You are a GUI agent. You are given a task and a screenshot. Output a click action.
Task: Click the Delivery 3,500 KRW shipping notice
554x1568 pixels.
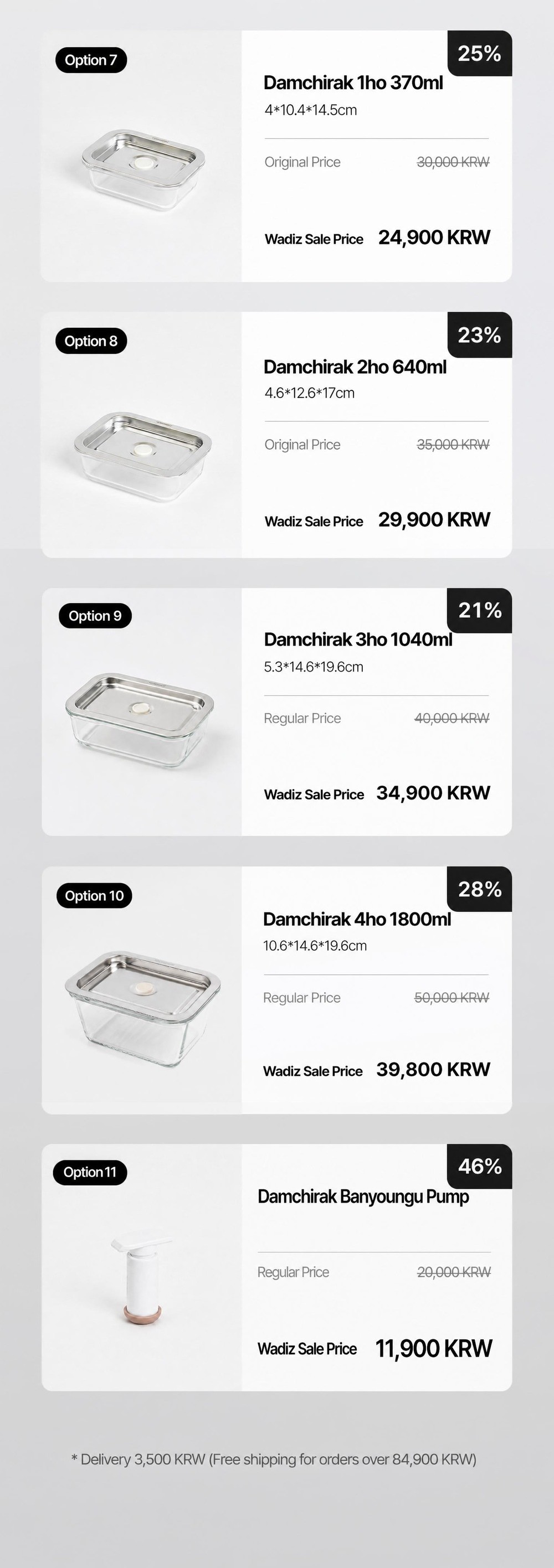(274, 1459)
